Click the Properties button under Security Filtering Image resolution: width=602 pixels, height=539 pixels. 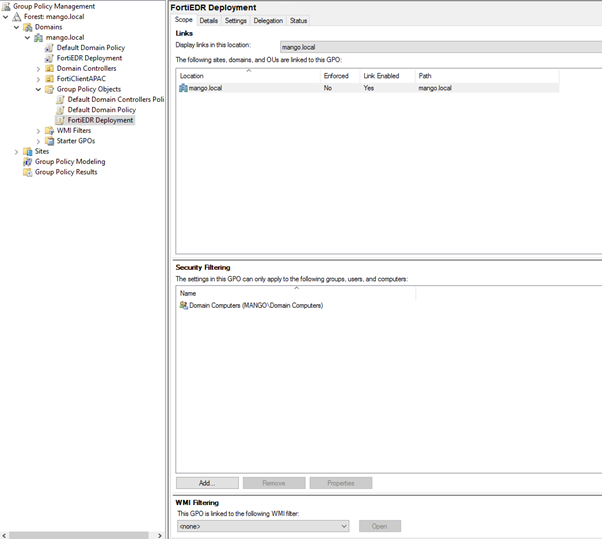pyautogui.click(x=341, y=483)
